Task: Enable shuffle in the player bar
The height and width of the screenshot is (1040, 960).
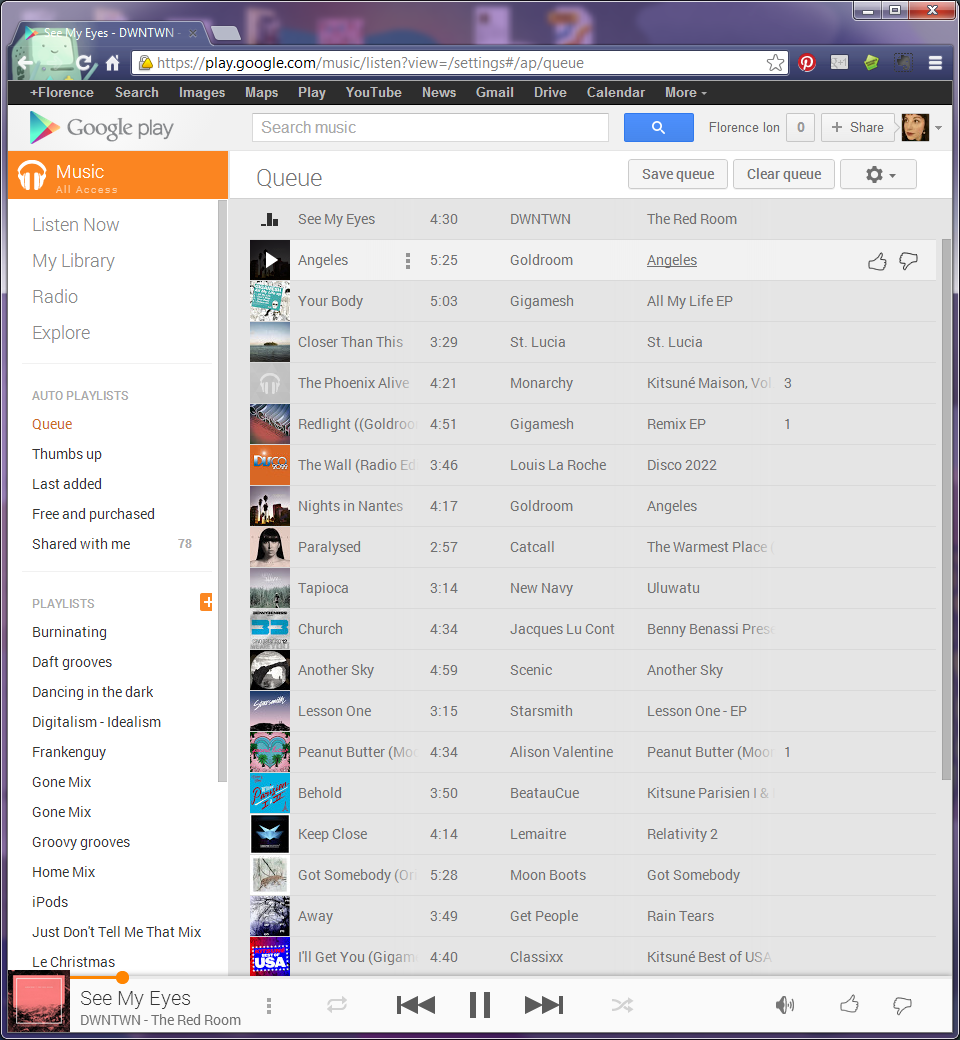Action: [x=622, y=1004]
